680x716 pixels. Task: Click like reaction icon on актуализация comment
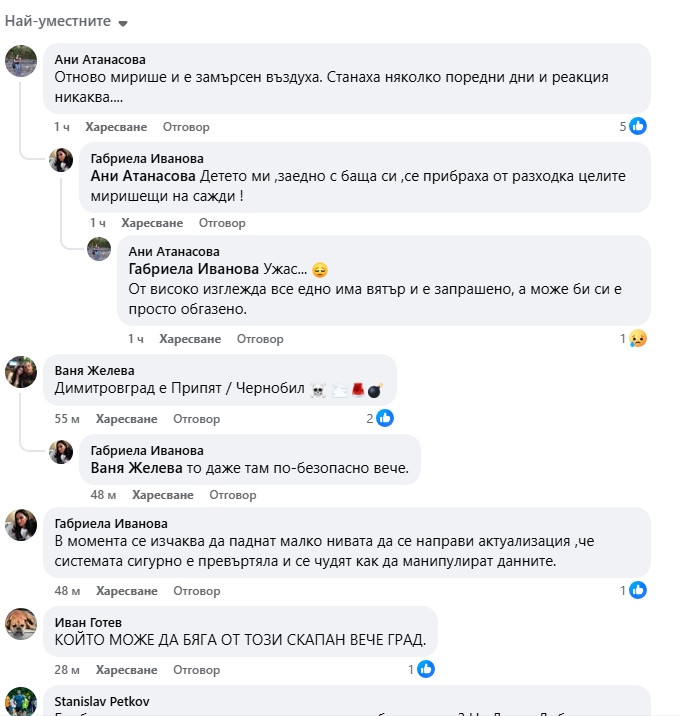point(638,591)
